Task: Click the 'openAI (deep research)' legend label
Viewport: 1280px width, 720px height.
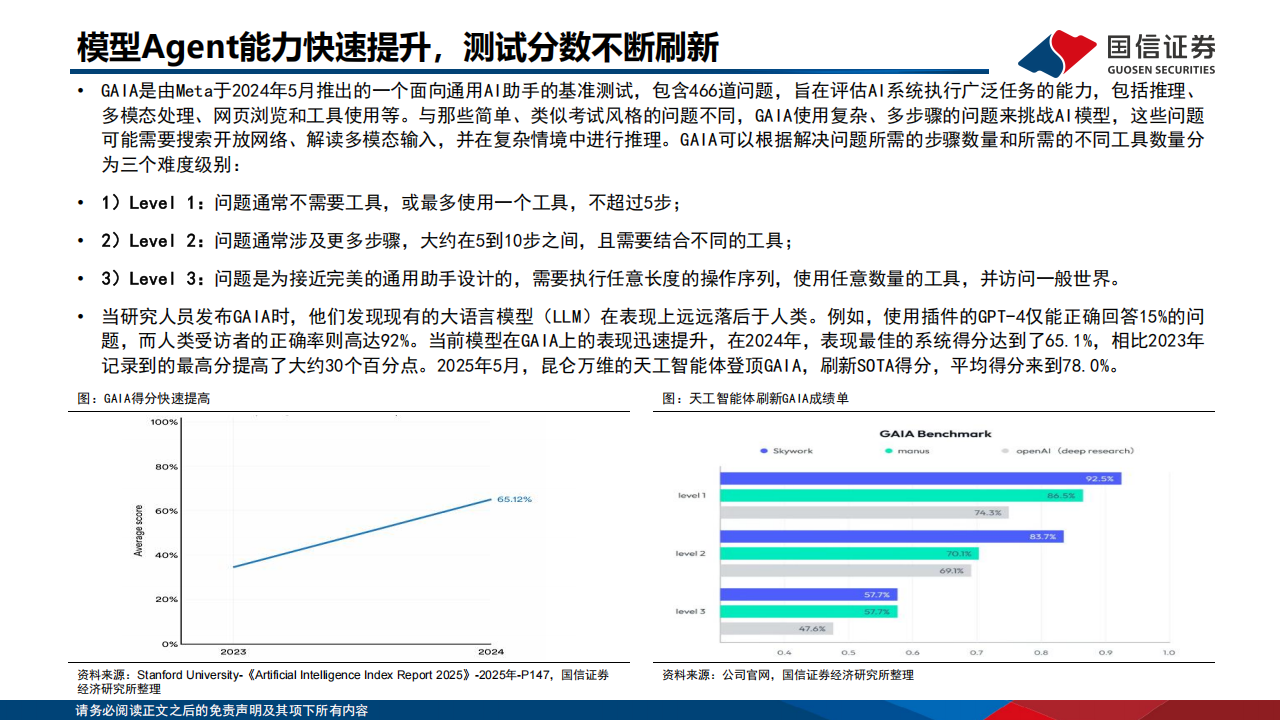Action: pos(1075,451)
